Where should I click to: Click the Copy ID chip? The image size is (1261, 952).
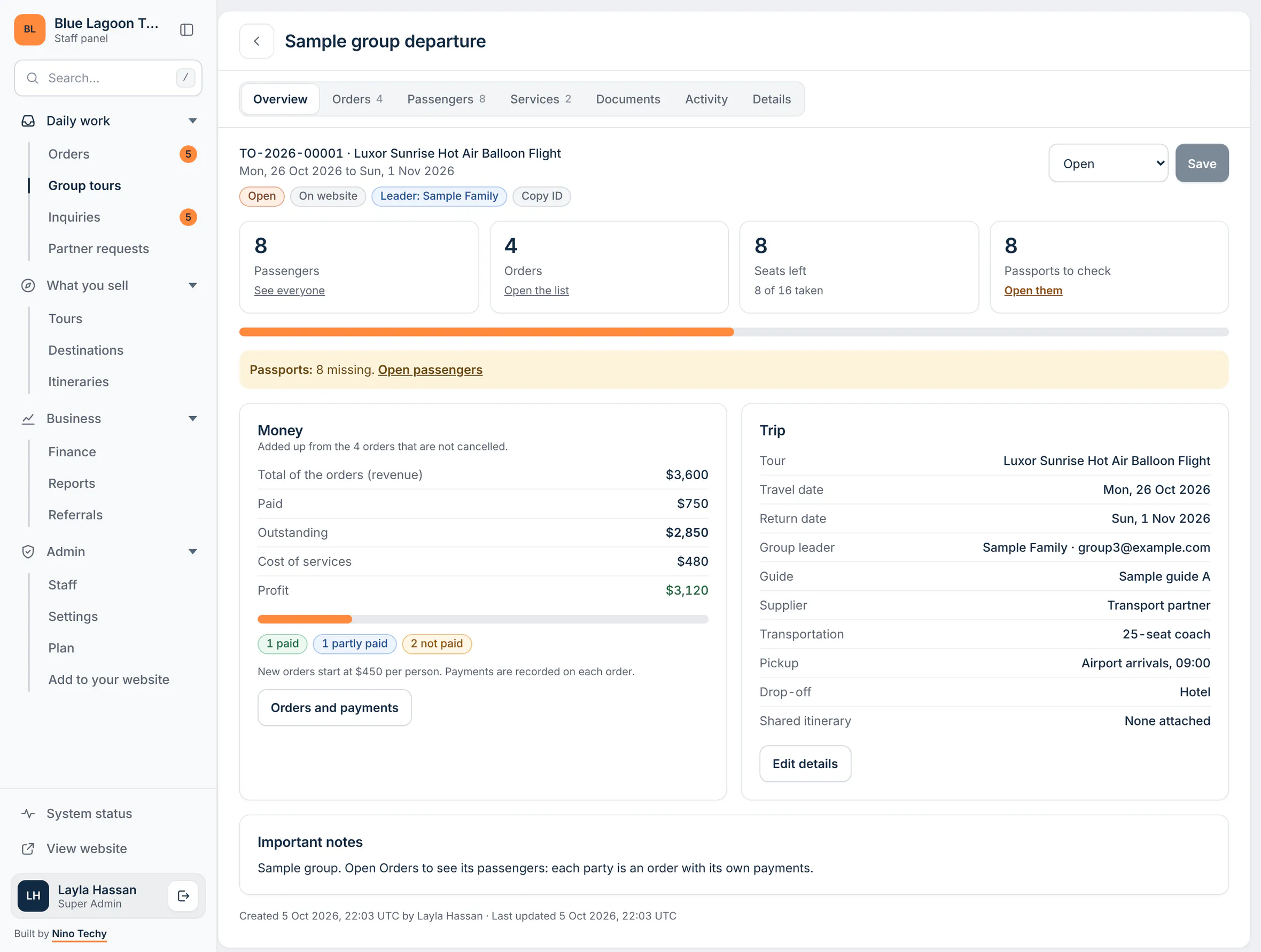click(x=542, y=196)
